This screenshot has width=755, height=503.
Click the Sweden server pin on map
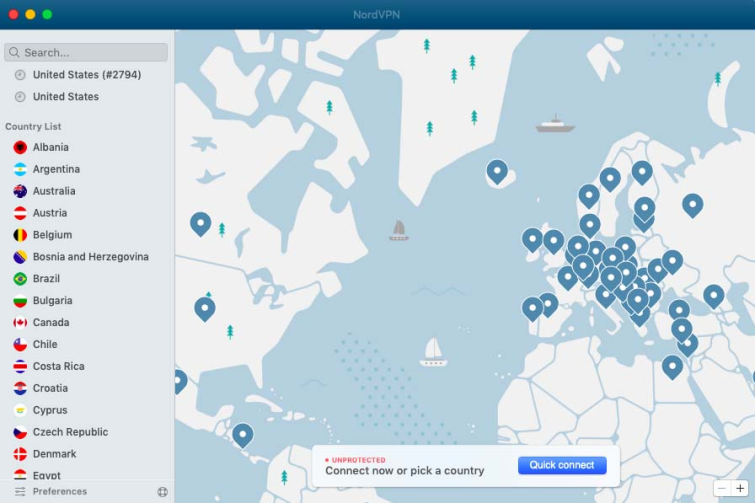(610, 179)
